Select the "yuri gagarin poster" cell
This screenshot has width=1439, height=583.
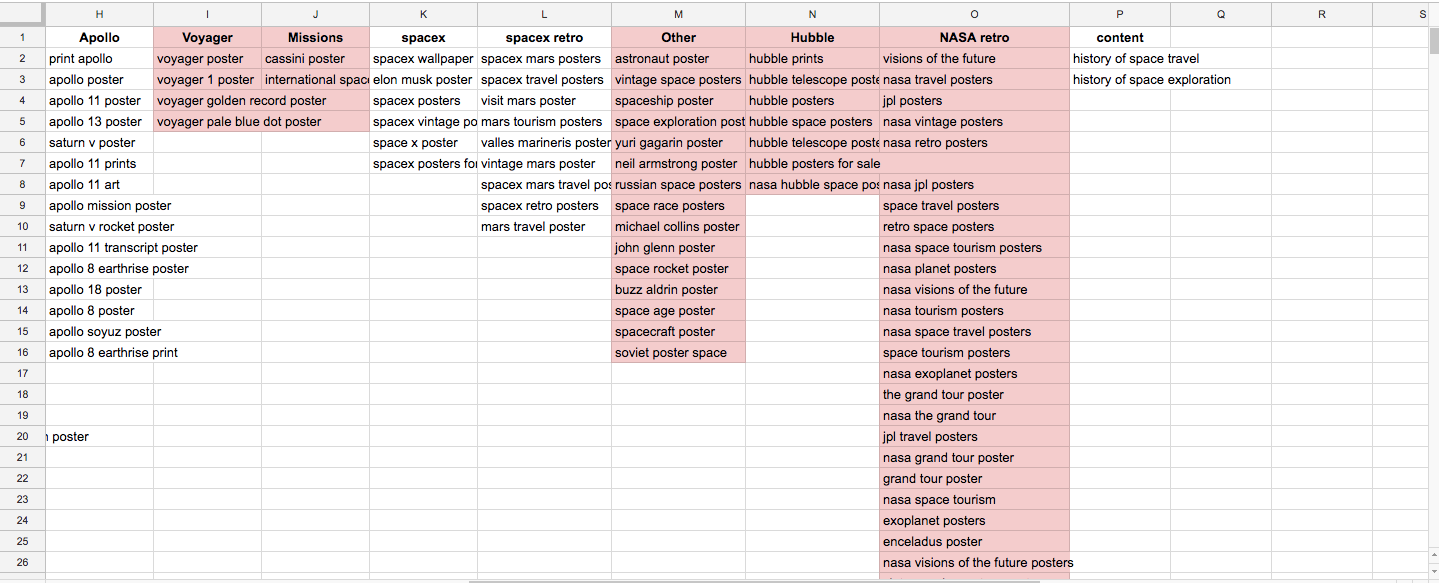tap(678, 143)
